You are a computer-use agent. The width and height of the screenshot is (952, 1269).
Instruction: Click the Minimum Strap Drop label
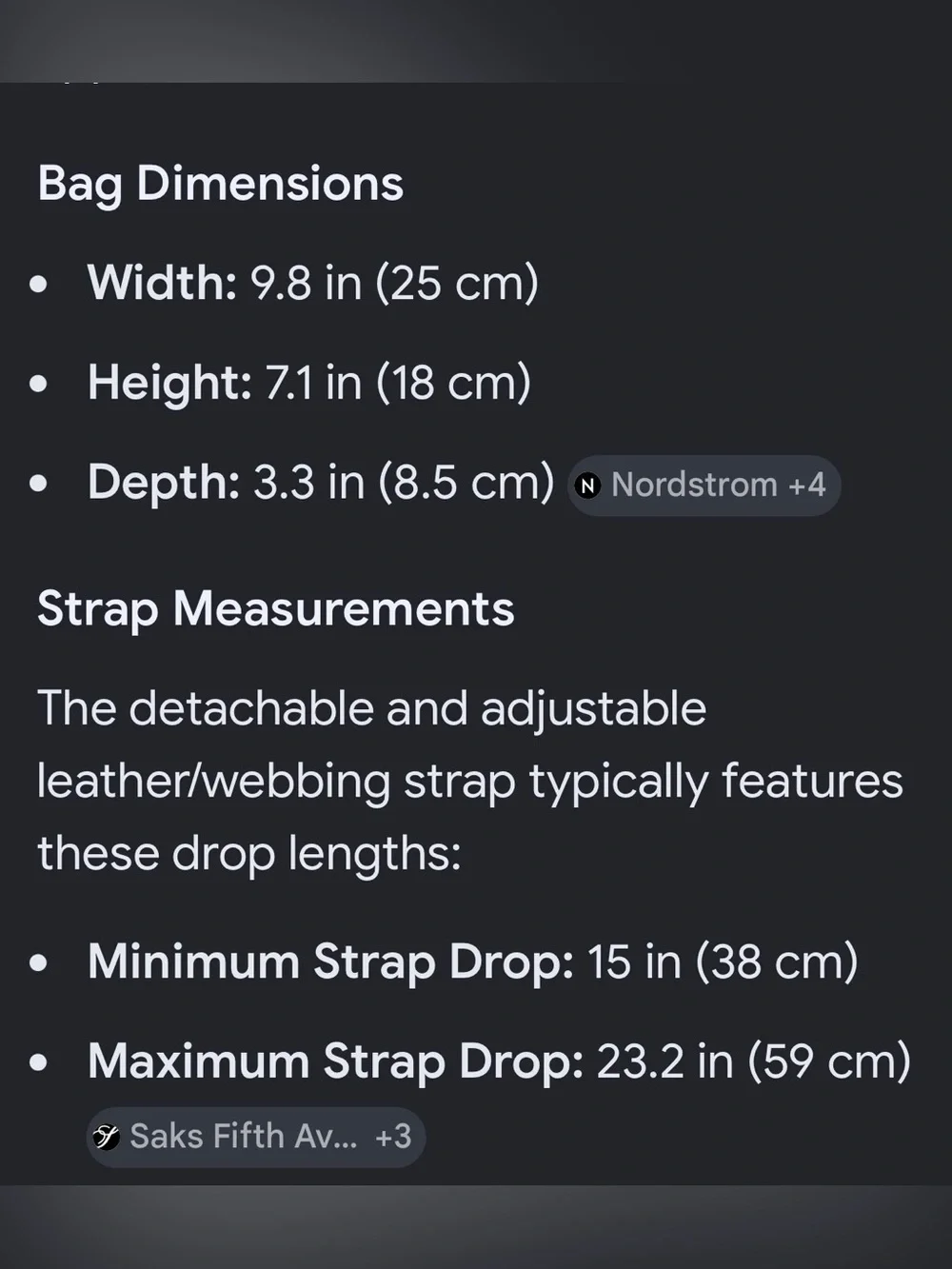[330, 962]
